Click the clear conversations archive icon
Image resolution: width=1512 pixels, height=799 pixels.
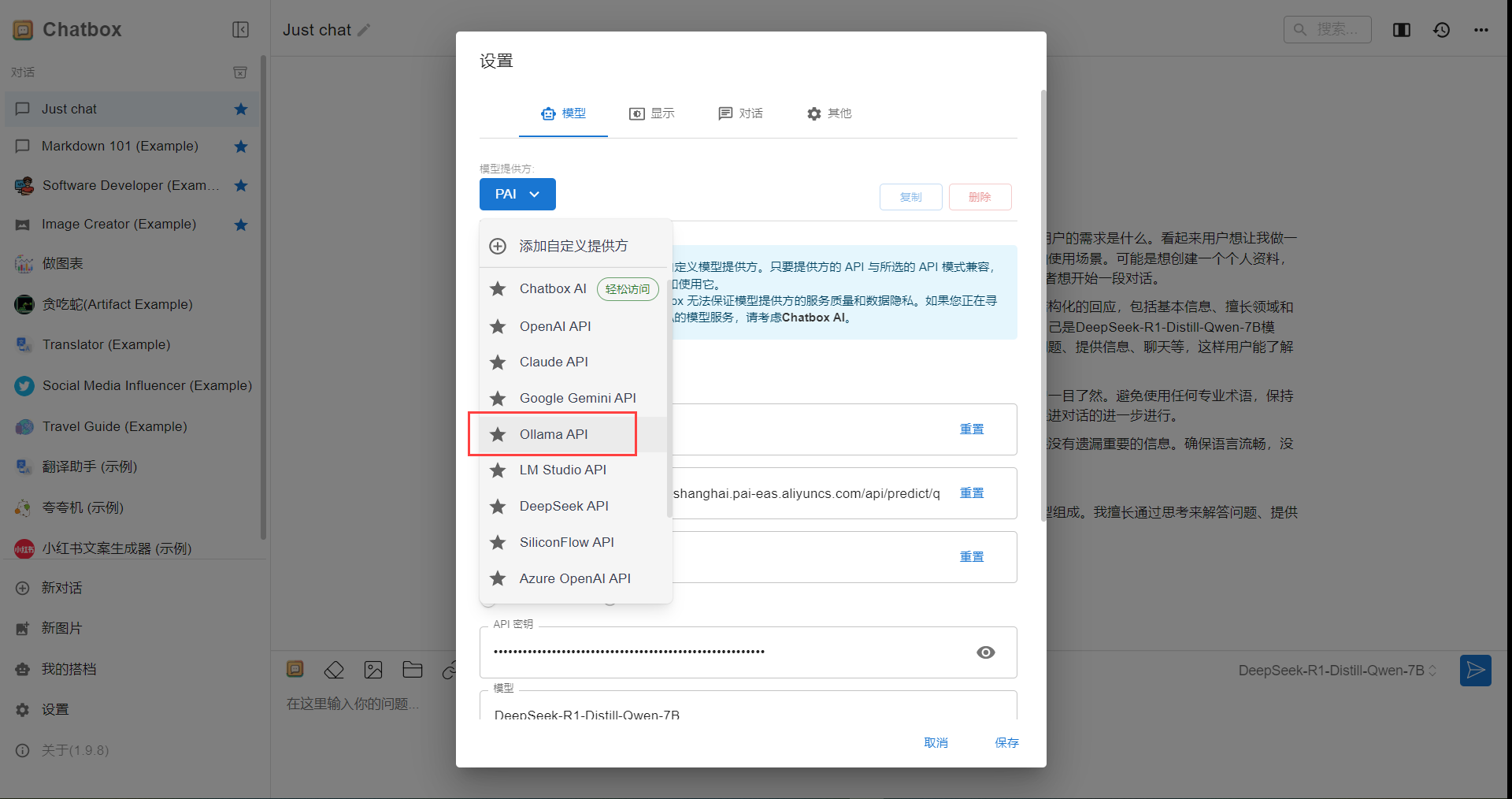tap(240, 72)
